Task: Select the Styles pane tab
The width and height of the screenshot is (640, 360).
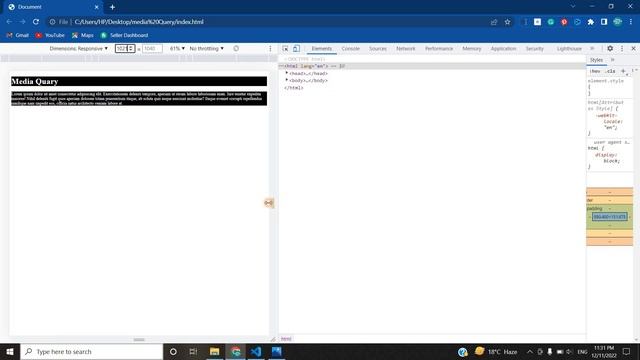Action: pos(596,60)
